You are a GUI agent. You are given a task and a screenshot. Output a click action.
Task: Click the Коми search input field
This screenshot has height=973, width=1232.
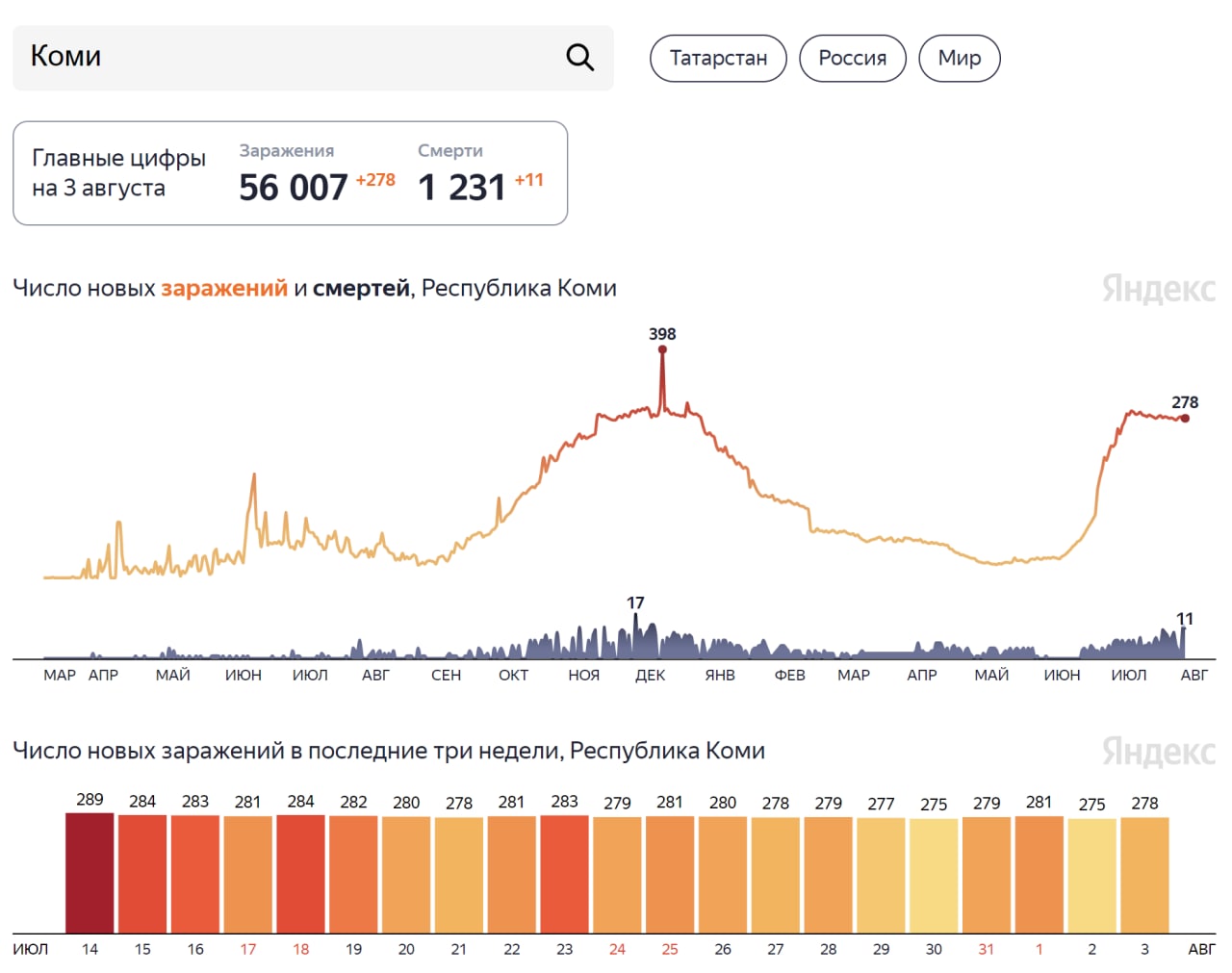(289, 58)
